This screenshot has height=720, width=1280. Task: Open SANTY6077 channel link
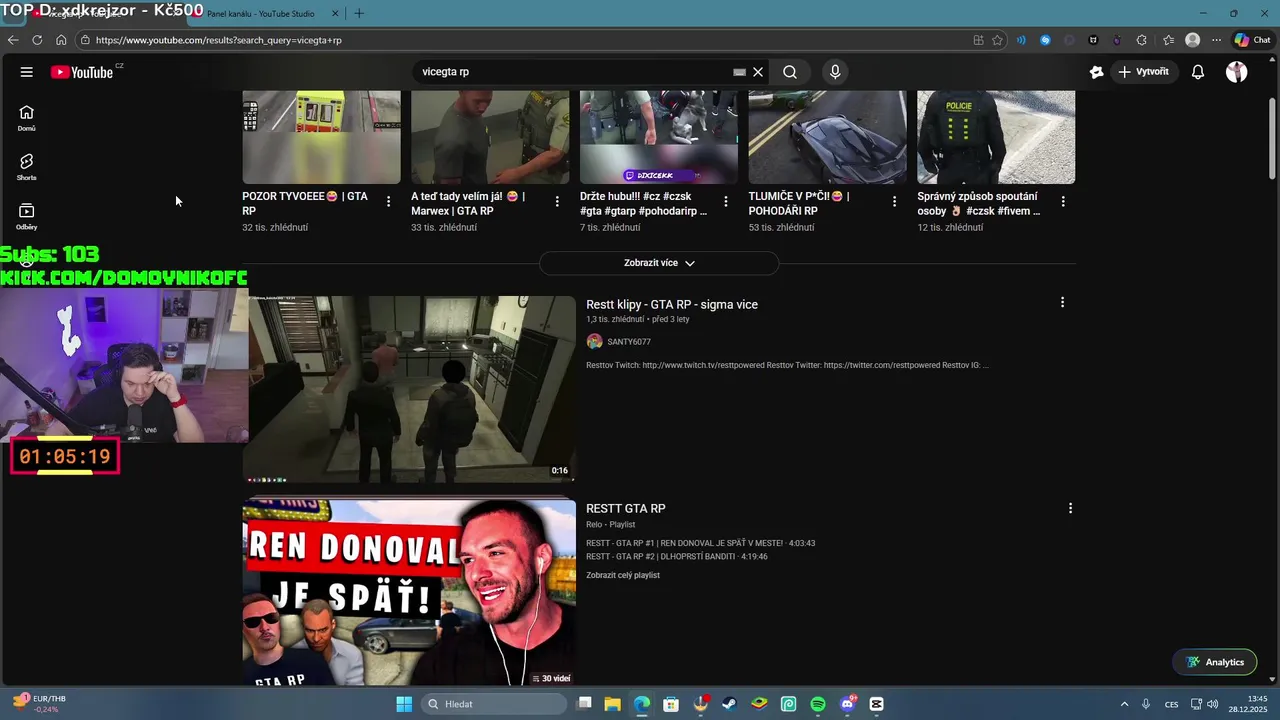click(x=628, y=342)
